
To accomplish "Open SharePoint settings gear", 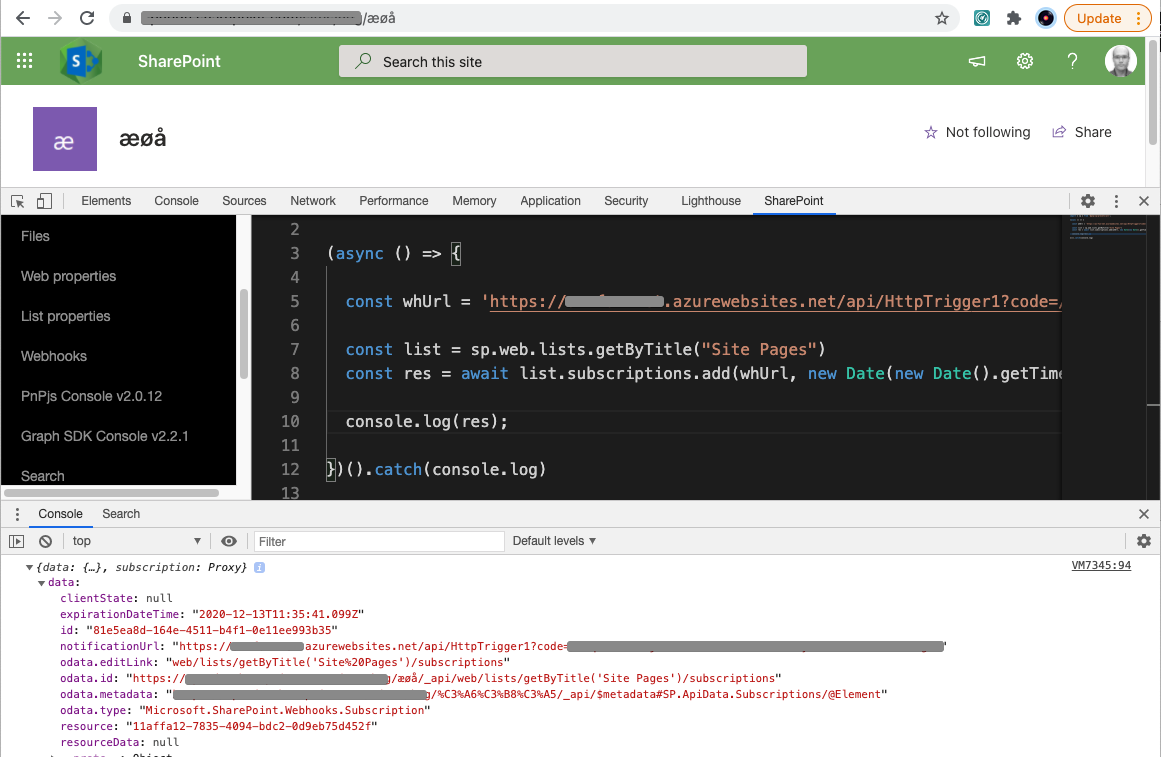I will click(1025, 61).
